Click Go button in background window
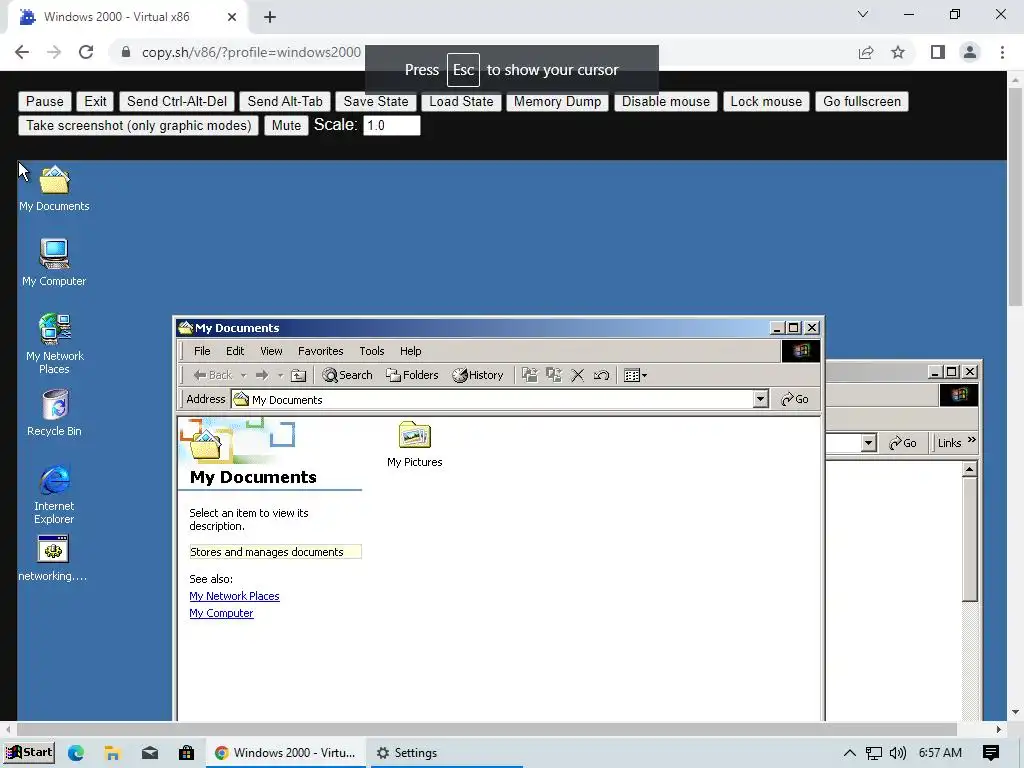Image resolution: width=1024 pixels, height=768 pixels. (903, 443)
